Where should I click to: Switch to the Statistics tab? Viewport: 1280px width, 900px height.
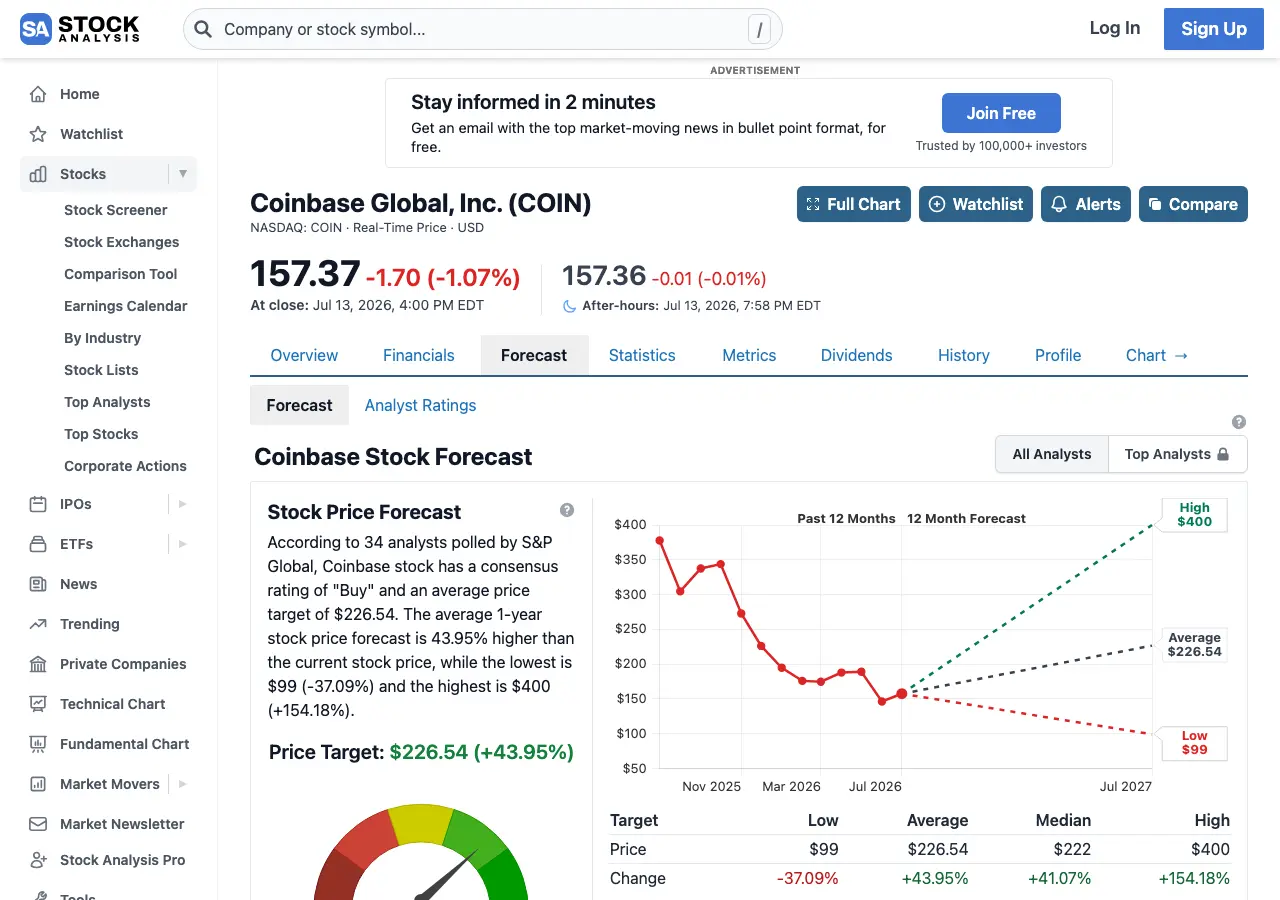coord(642,355)
